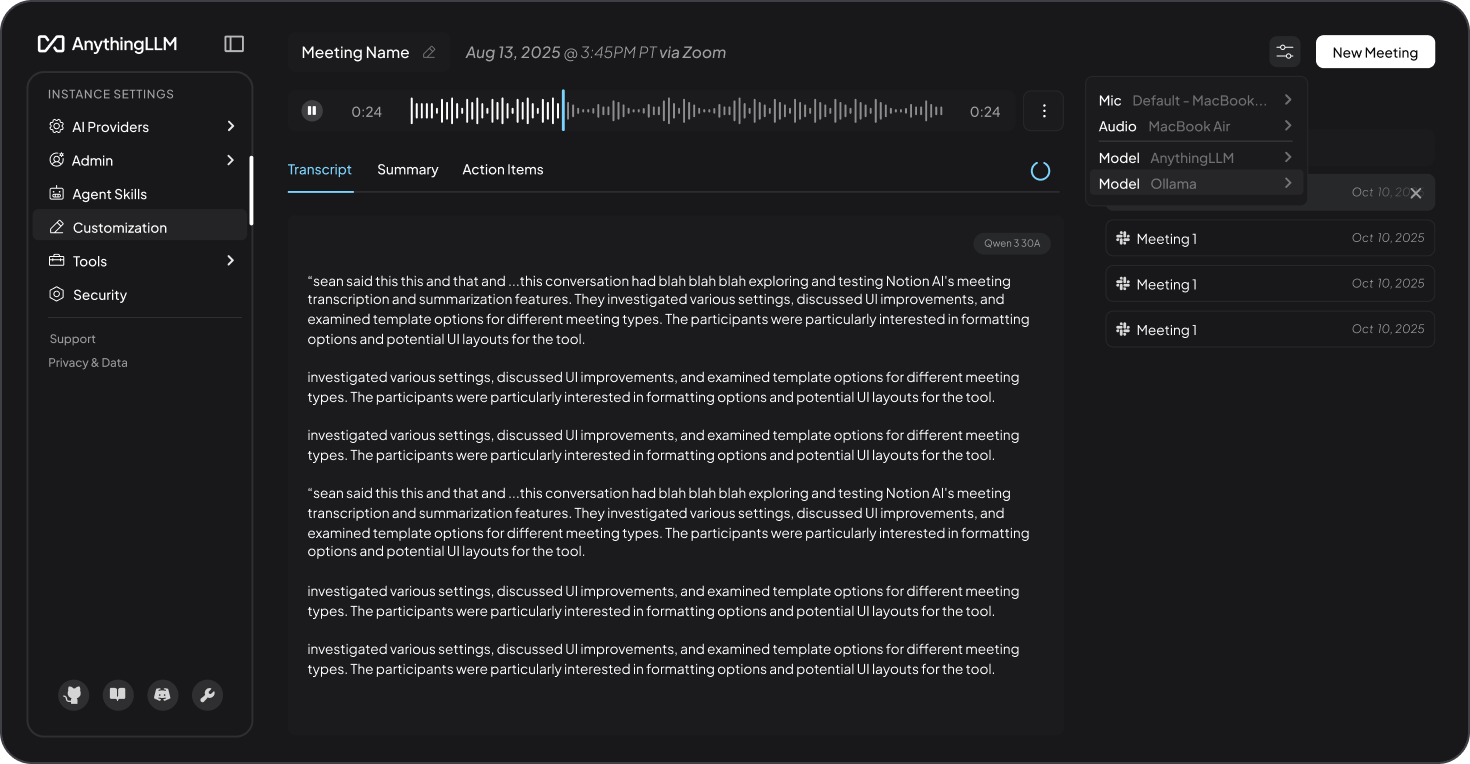Viewport: 1470px width, 764px height.
Task: Open the Privacy & Data link
Action: (x=88, y=363)
